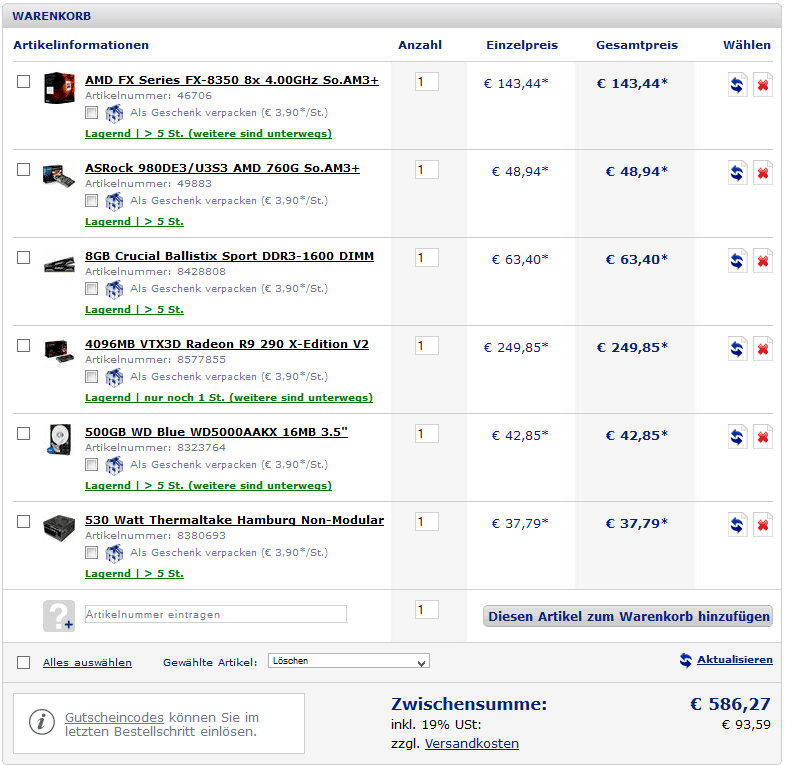
Task: Select the Thermaltake Hamburg row checkbox
Action: coord(24,522)
